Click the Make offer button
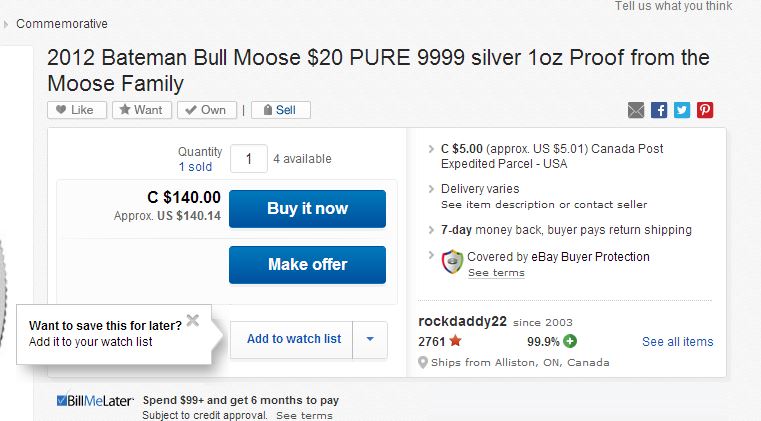This screenshot has height=421, width=761. (x=307, y=265)
